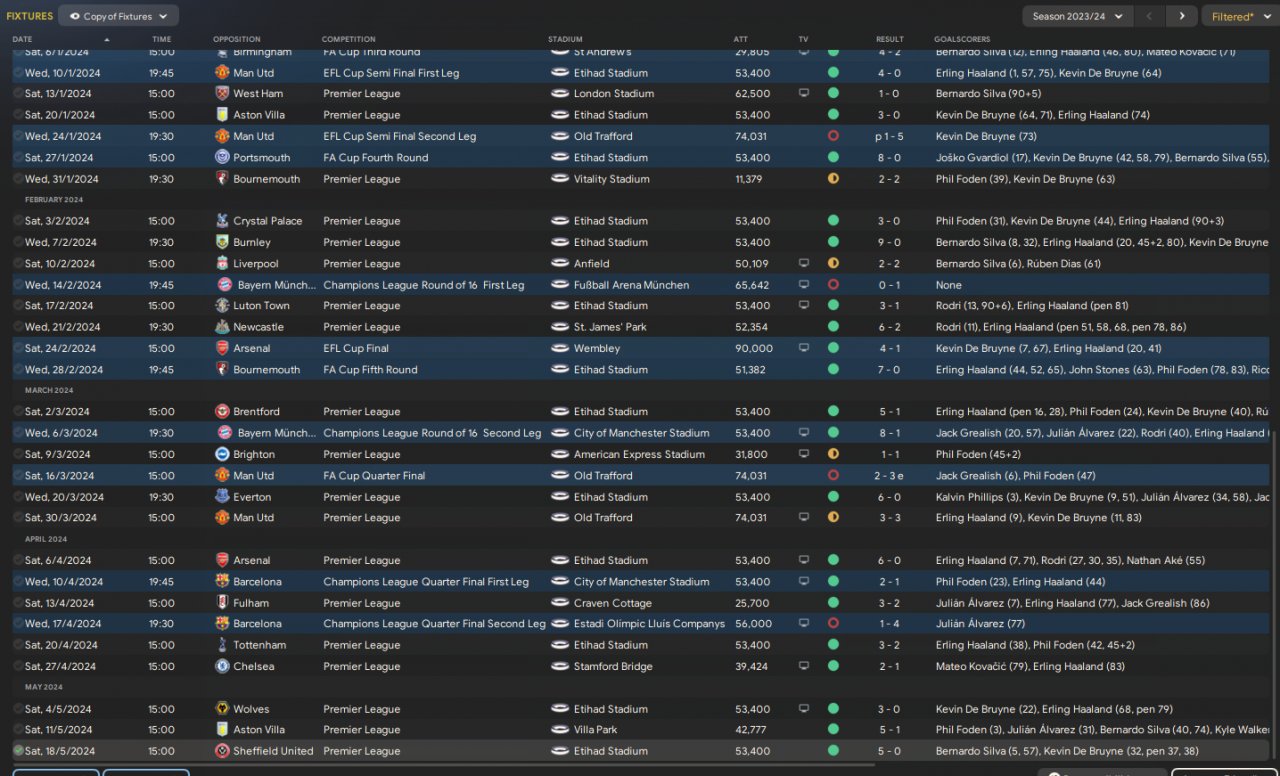The width and height of the screenshot is (1280, 776).
Task: Click the Brighton club badge
Action: (x=222, y=454)
